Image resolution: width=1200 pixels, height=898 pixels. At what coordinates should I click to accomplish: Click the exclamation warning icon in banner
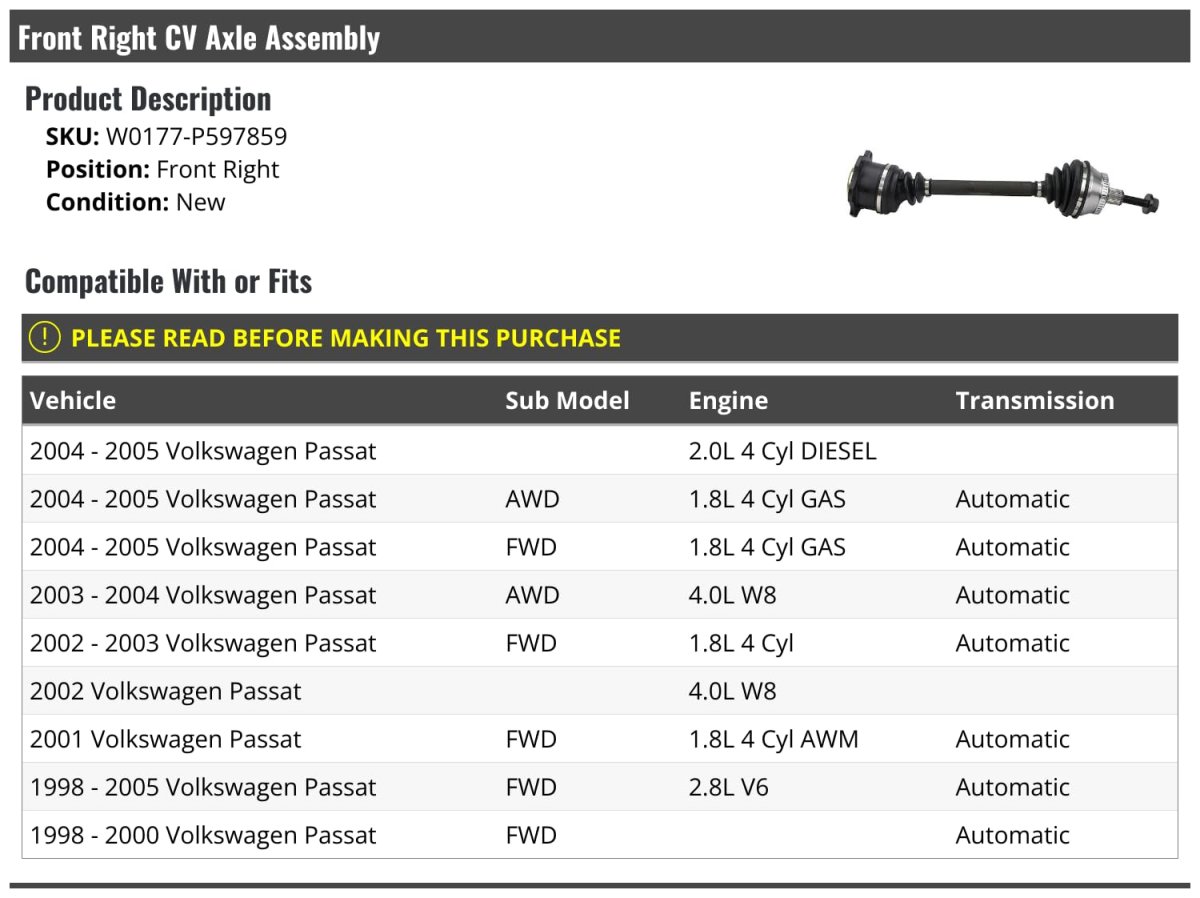coord(45,338)
